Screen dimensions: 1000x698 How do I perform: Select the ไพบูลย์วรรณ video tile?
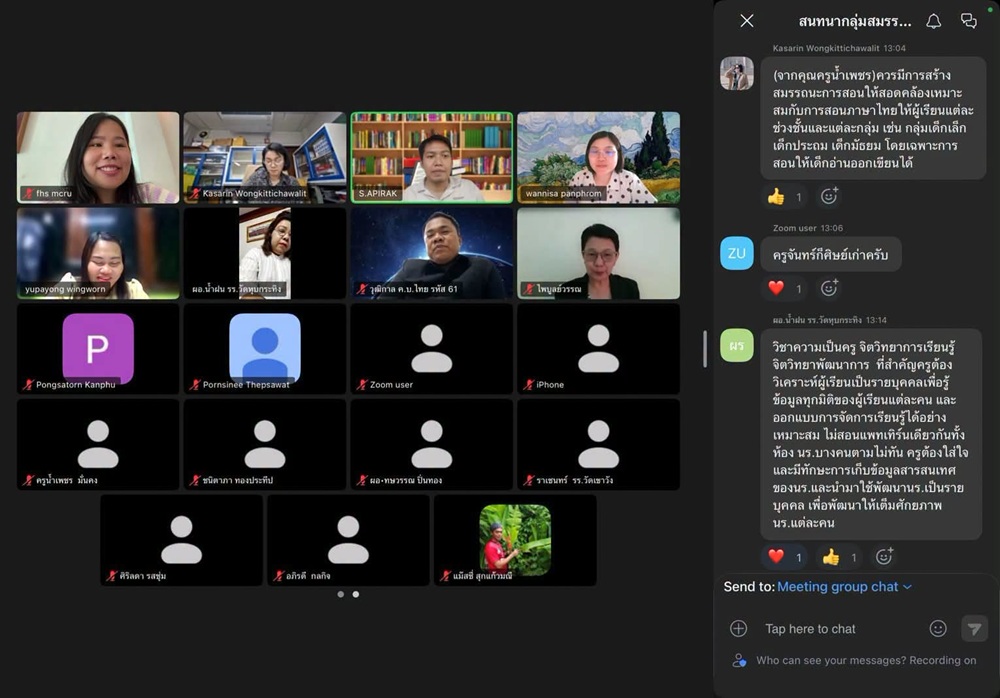pyautogui.click(x=598, y=253)
